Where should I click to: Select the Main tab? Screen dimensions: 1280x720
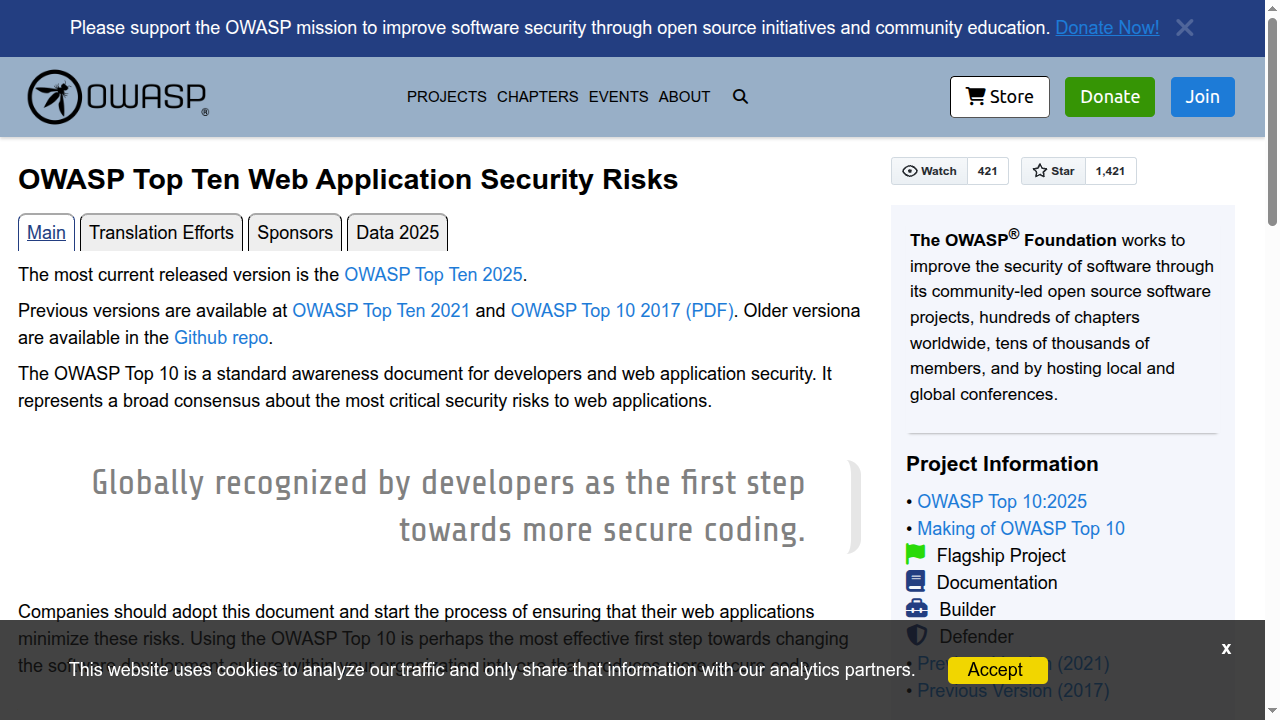(x=46, y=232)
